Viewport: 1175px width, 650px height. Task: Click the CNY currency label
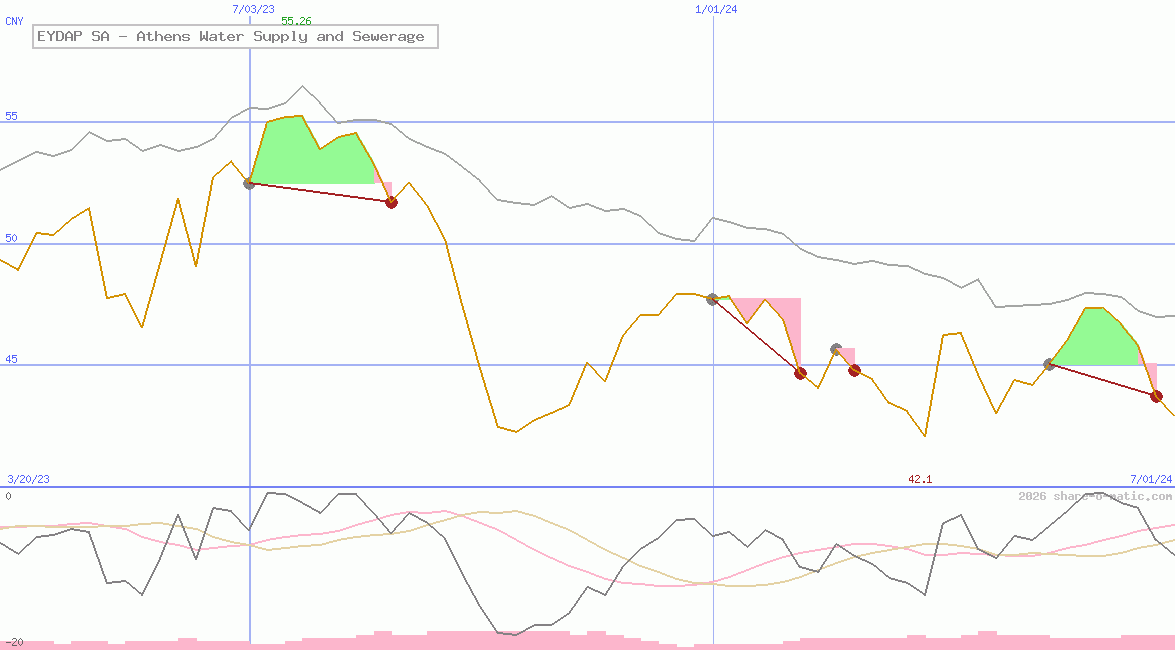click(x=14, y=21)
